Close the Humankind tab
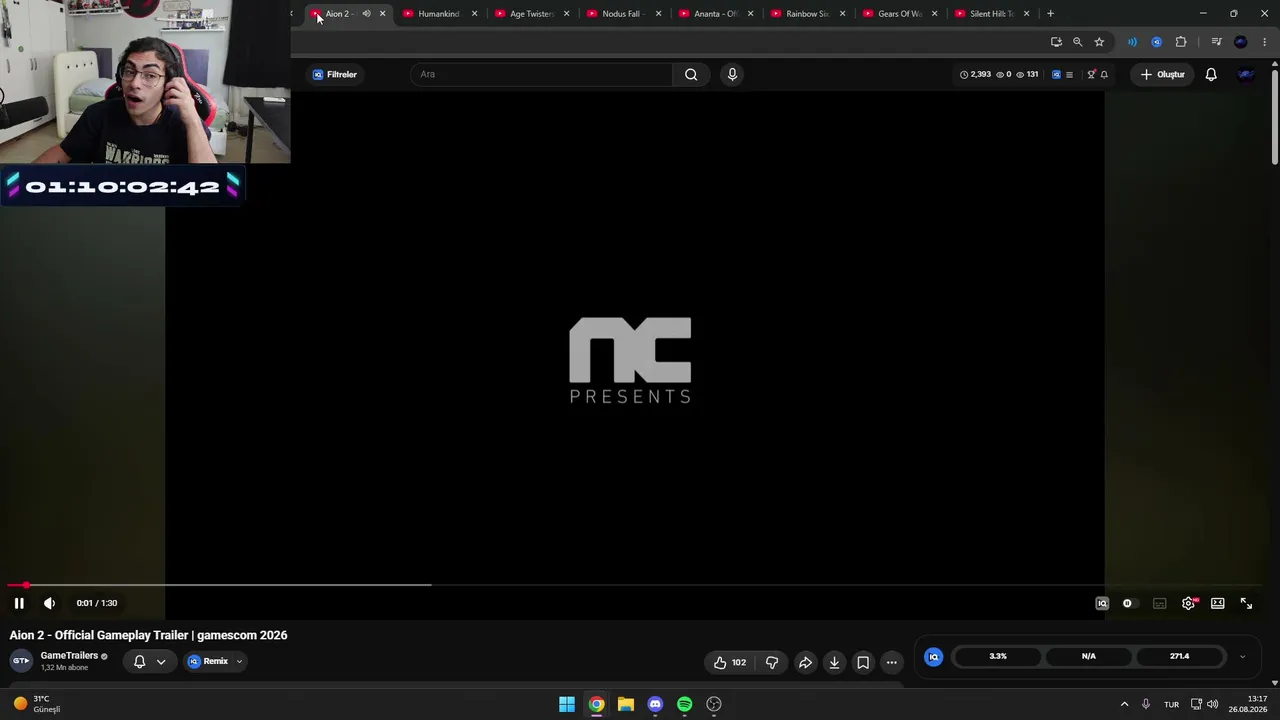The height and width of the screenshot is (720, 1280). coord(474,14)
